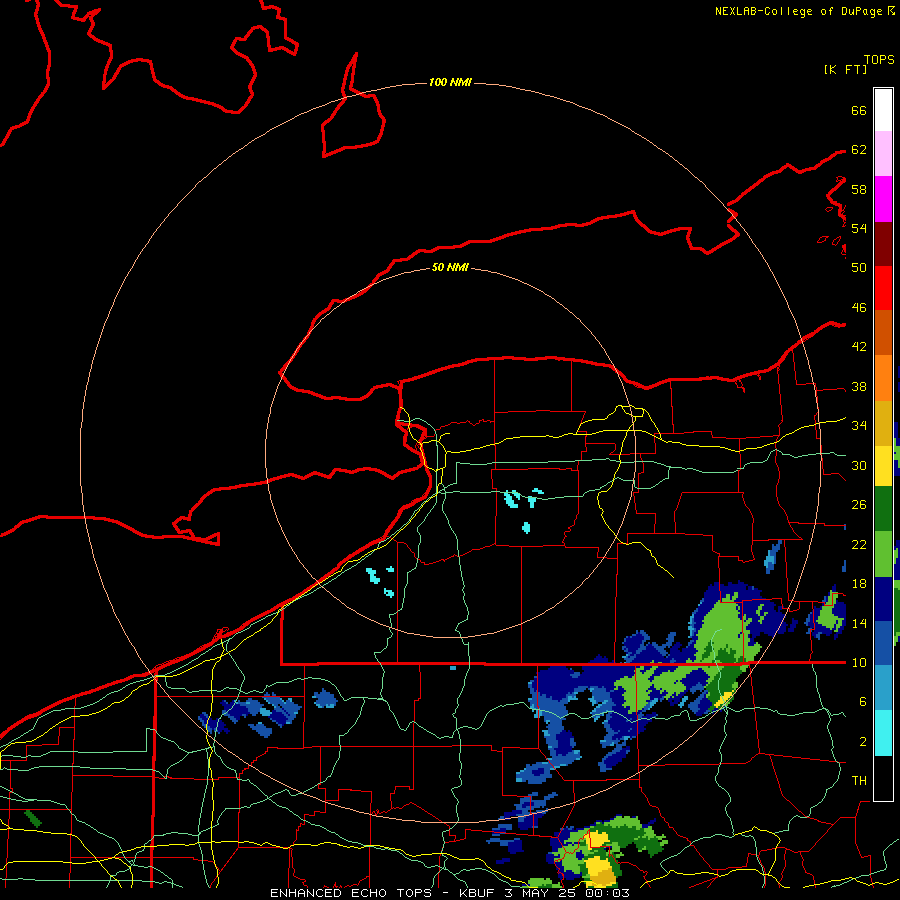Pick the light blue 14 kft legend swatch
Screen dimensions: 900x900
coord(883,687)
